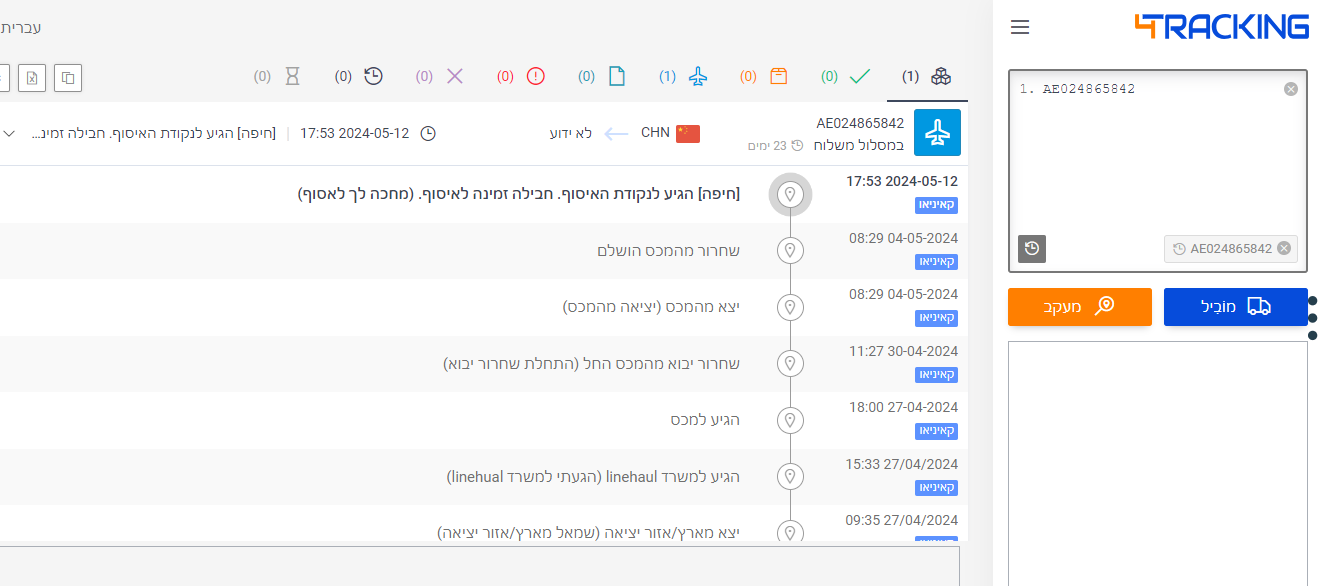Screen dimensions: 1323x586
Task: Click the pin for 'יצא מהמכס' event
Action: [x=790, y=307]
